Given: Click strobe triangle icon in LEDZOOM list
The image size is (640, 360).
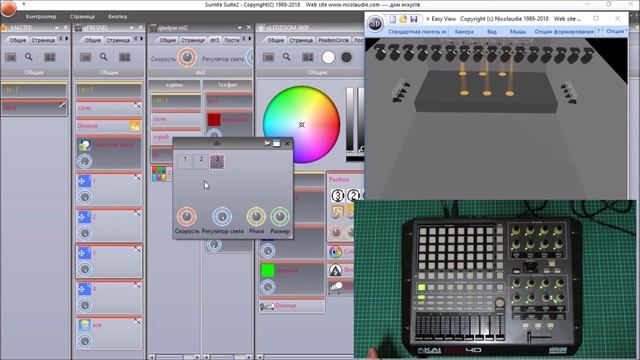Looking at the screenshot, I should [336, 270].
